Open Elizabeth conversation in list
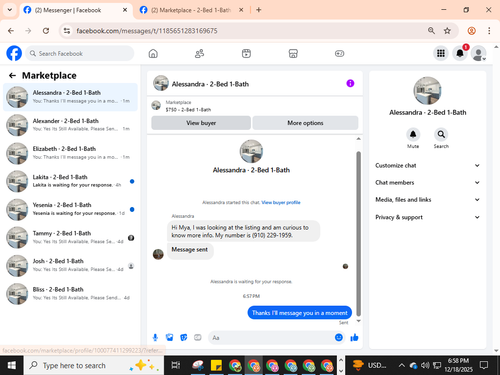The image size is (500, 375). click(x=70, y=153)
